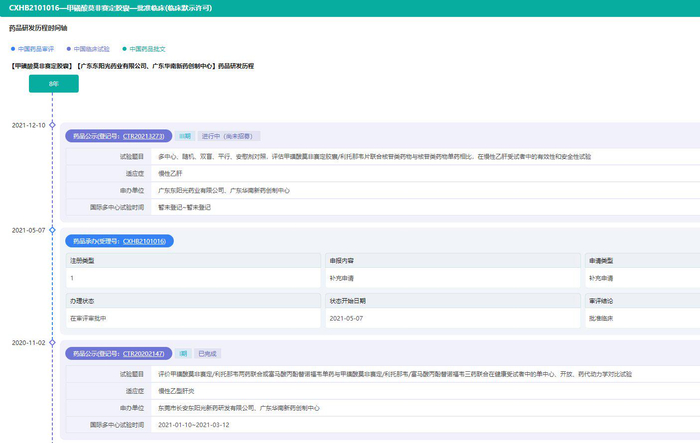Click the 2021-05-07 timeline date label

[x=29, y=230]
